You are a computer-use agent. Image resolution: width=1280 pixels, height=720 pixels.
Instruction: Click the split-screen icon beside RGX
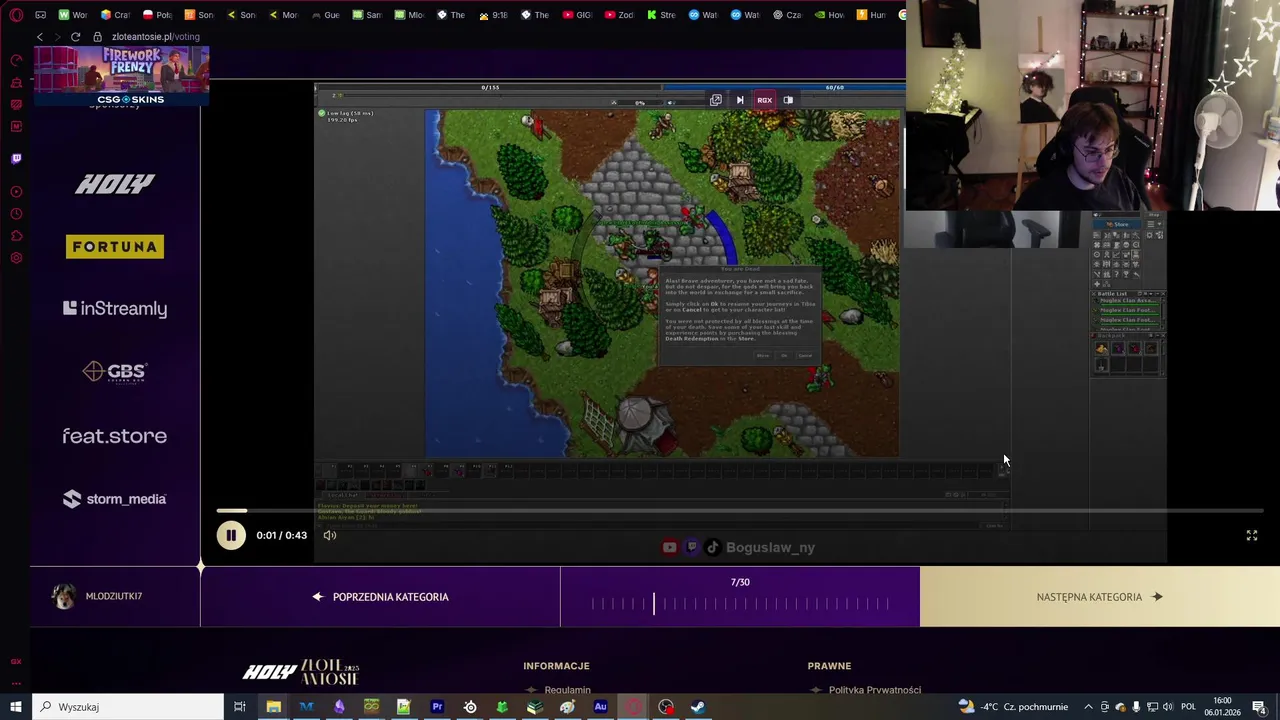[x=788, y=100]
